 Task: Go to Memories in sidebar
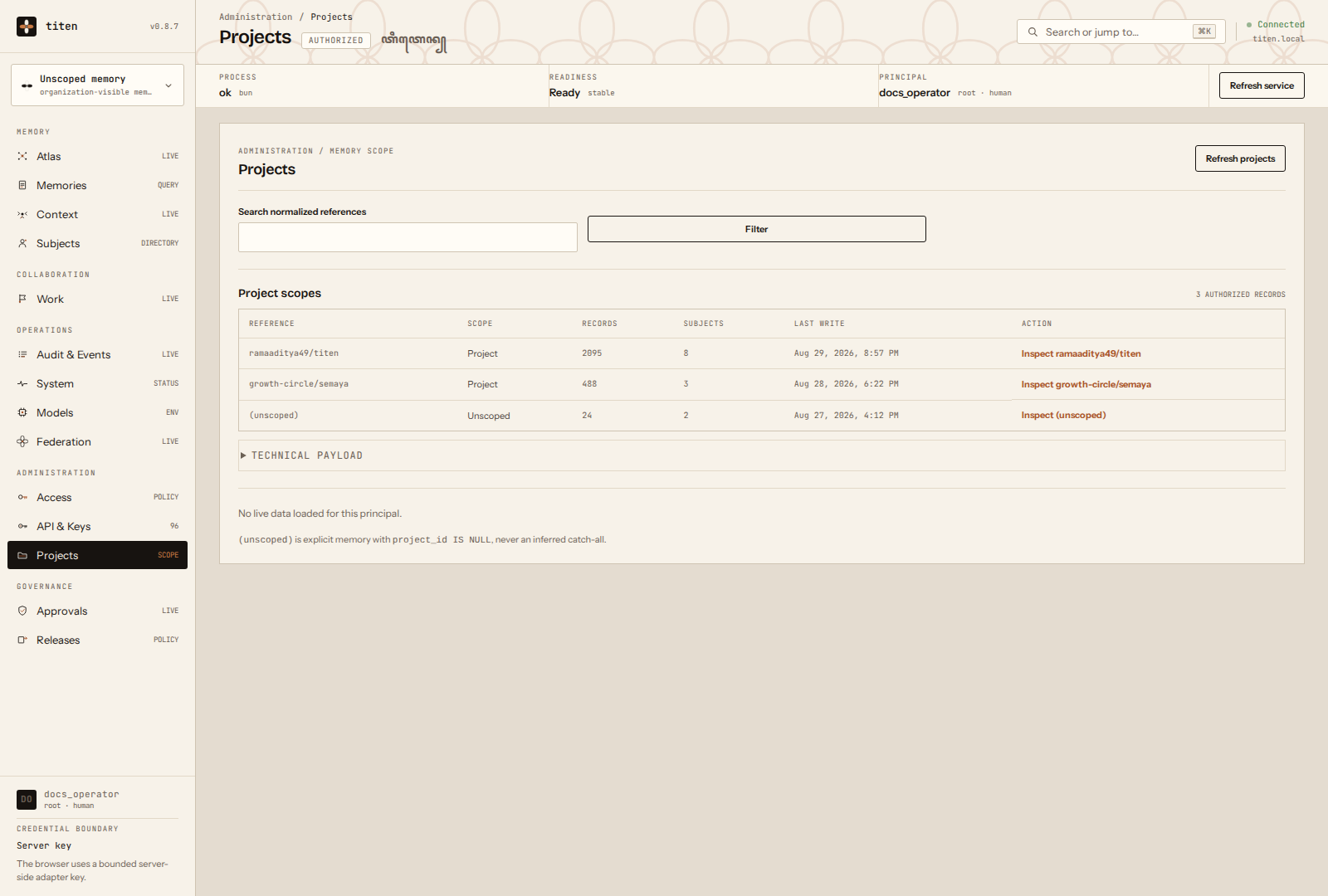point(97,185)
